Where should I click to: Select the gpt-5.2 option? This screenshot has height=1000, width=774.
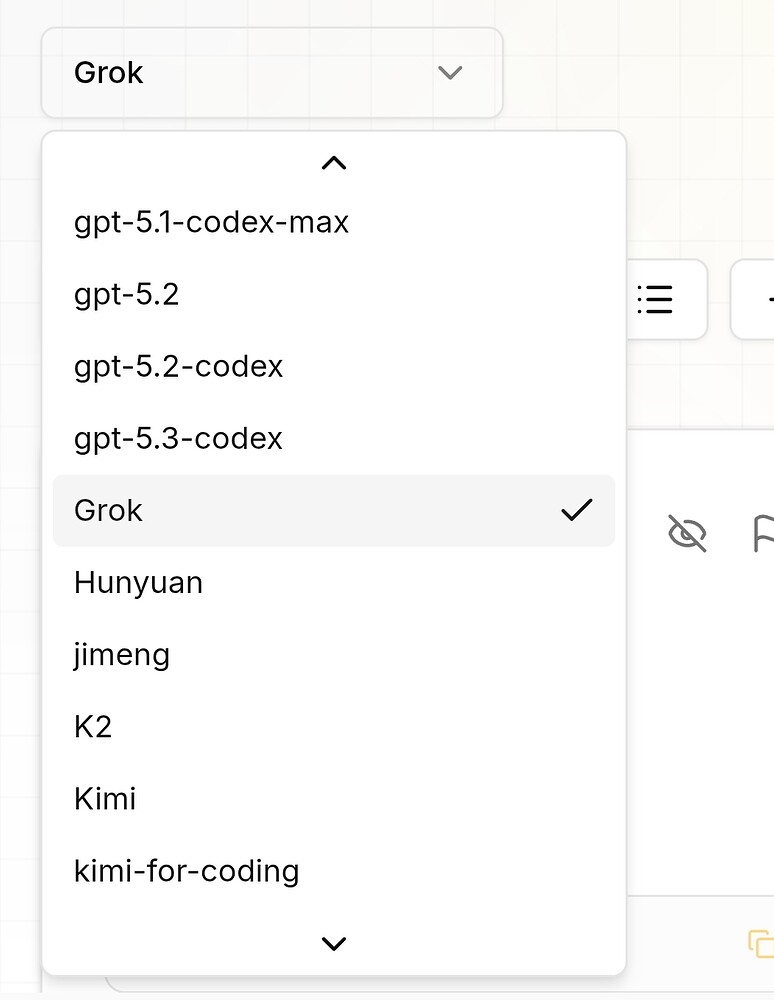[333, 295]
